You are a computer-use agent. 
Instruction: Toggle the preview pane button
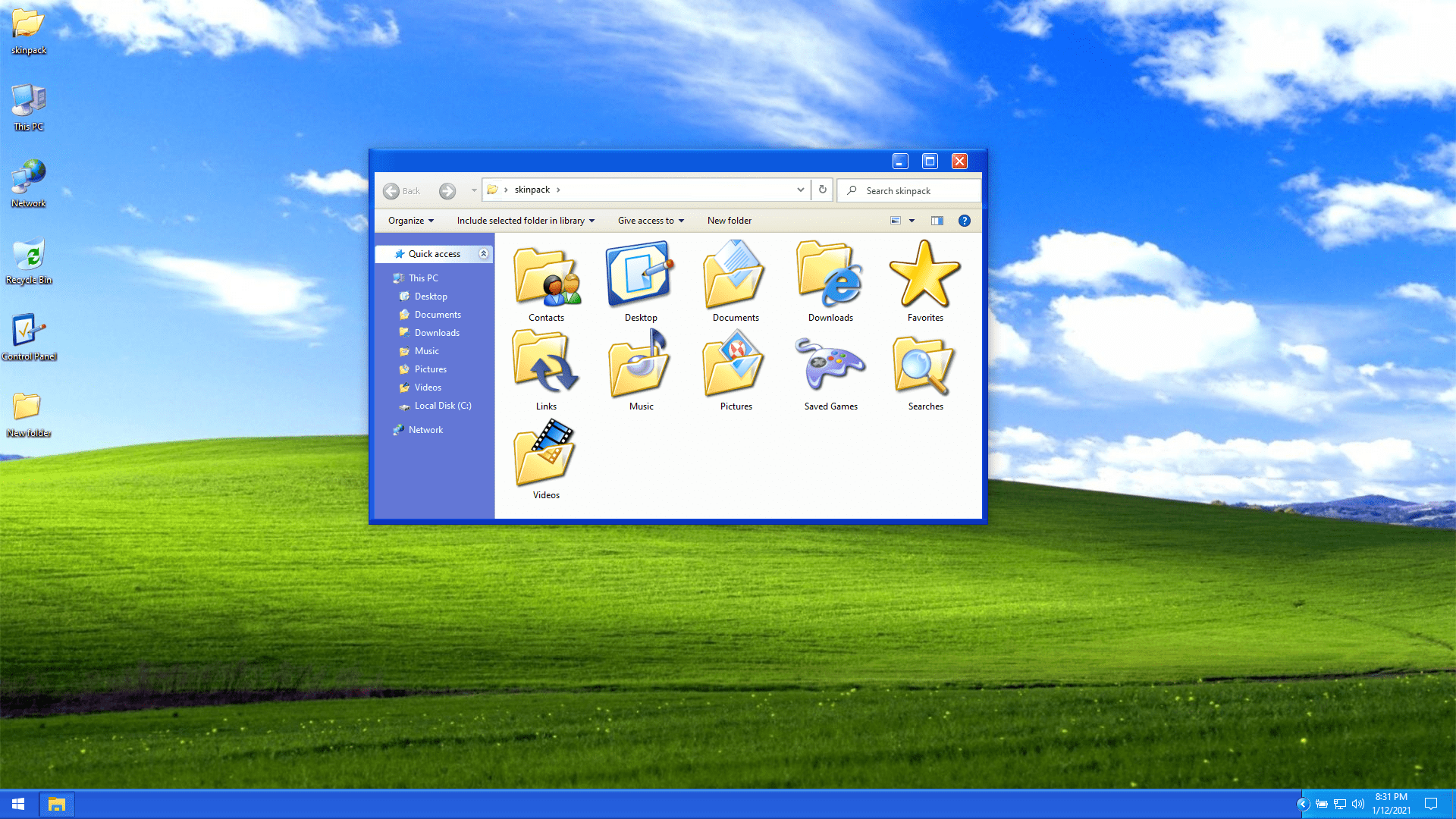tap(937, 221)
